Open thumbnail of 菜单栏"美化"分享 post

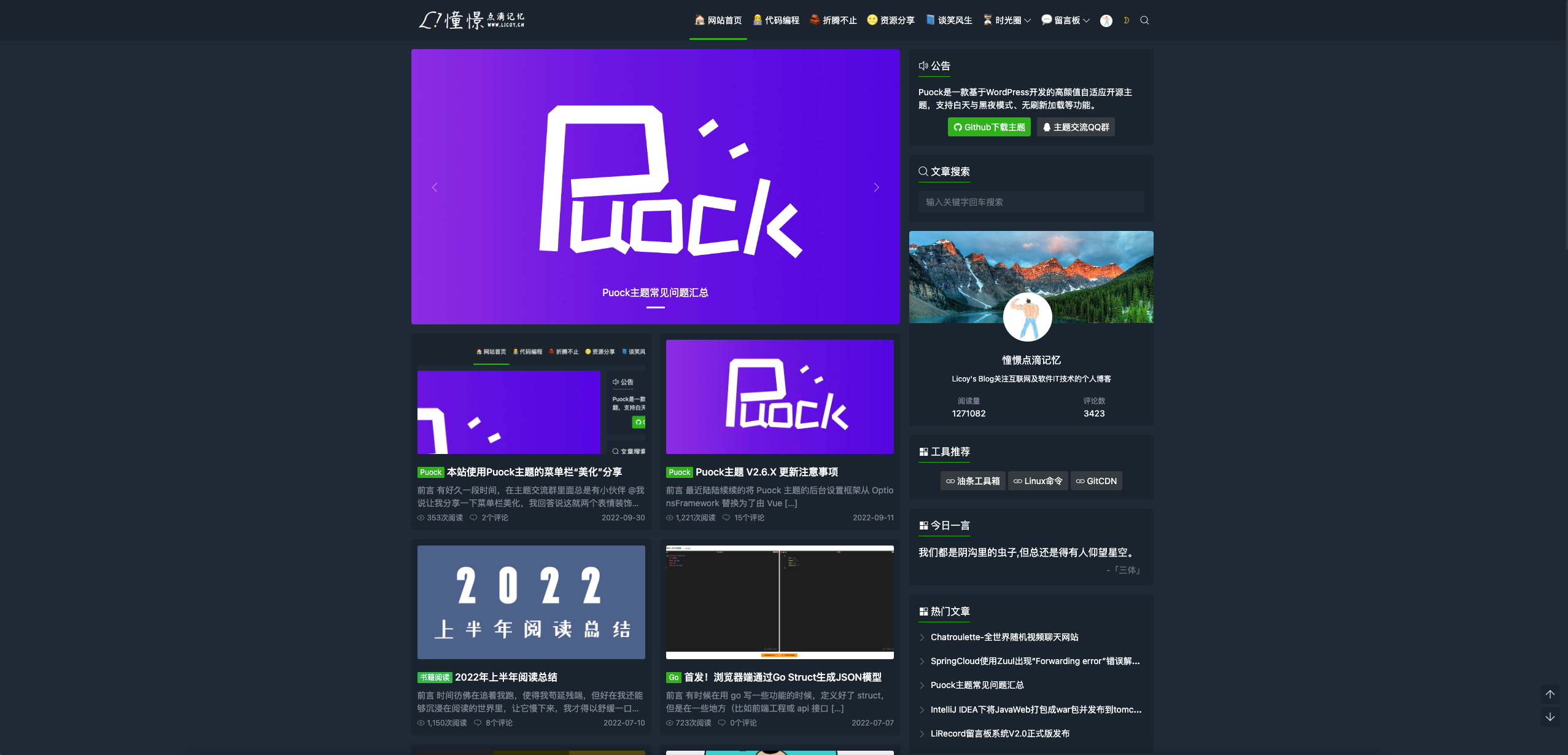(531, 397)
